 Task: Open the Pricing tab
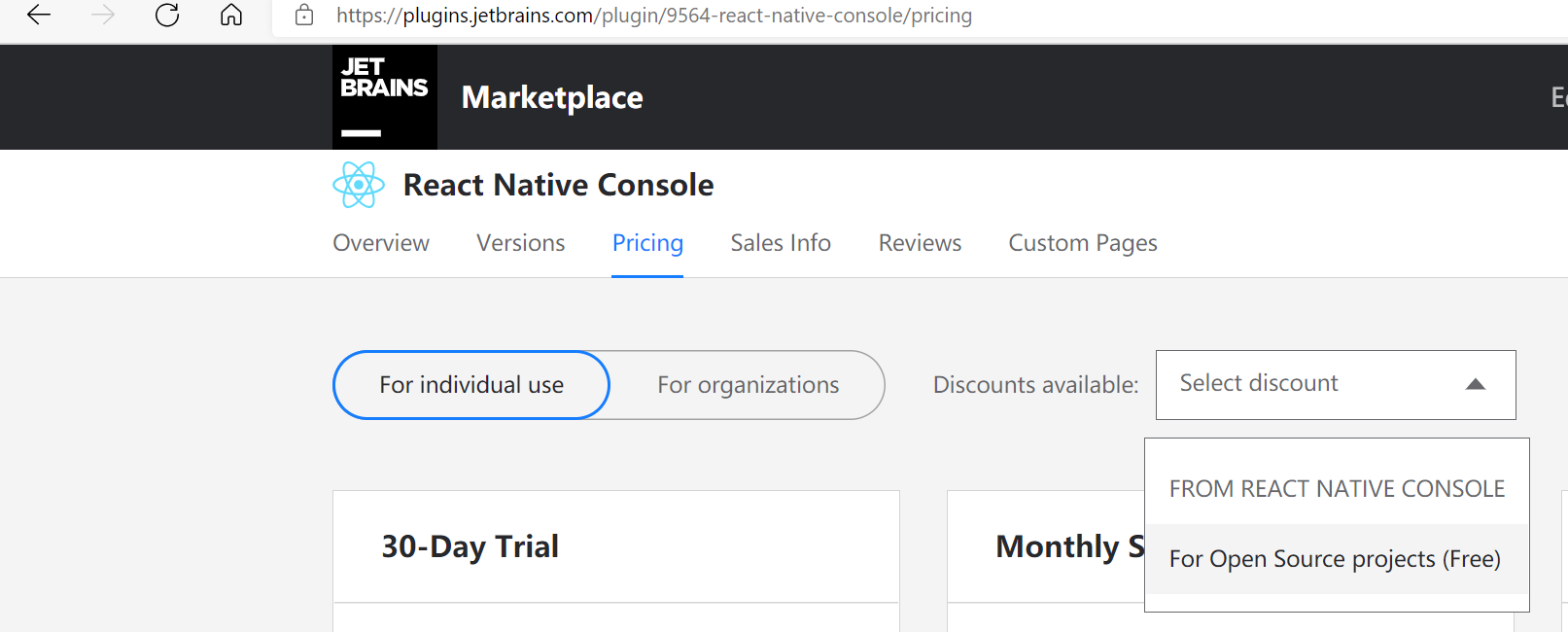[x=647, y=243]
